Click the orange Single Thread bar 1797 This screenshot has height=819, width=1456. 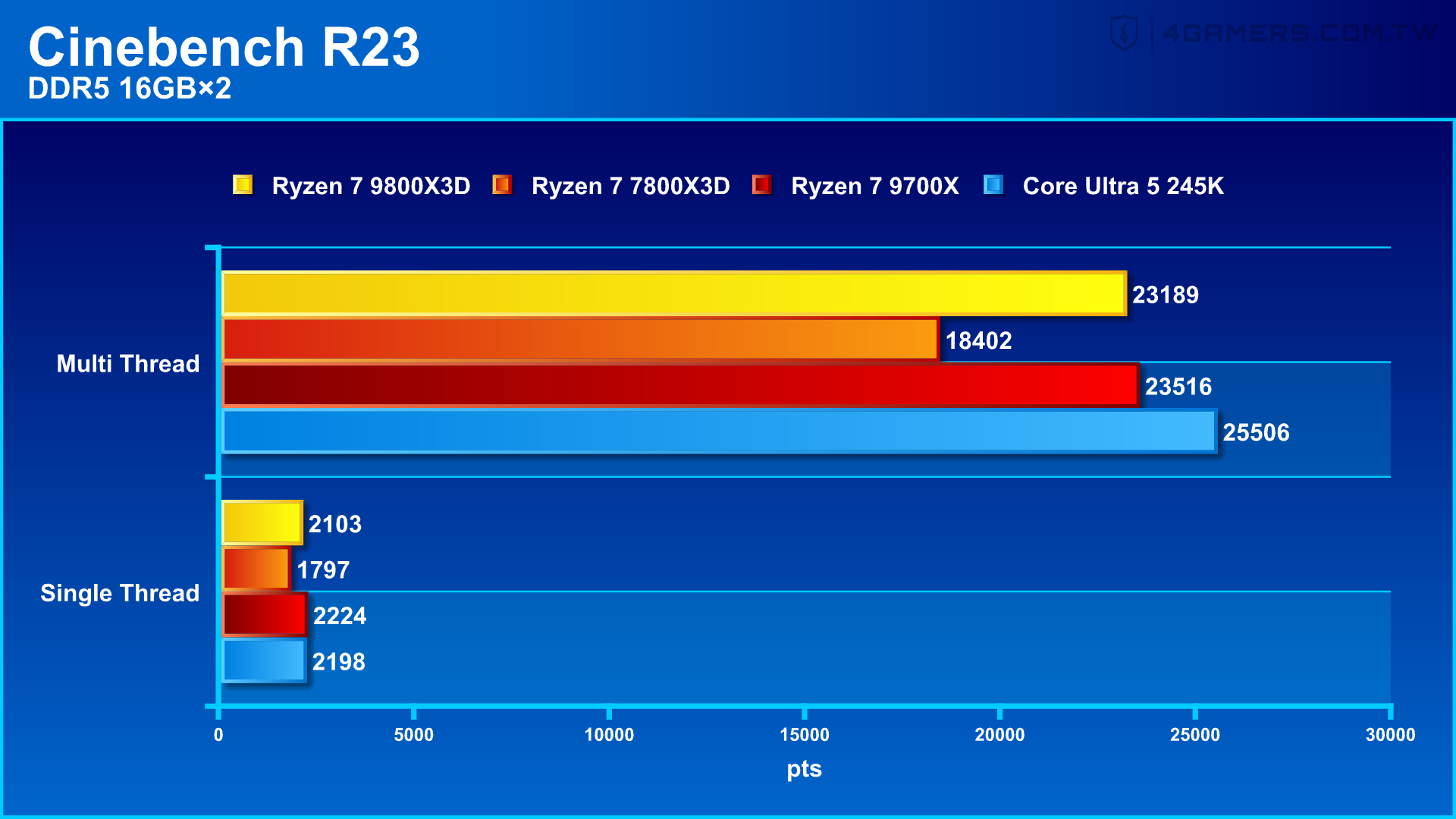coord(256,569)
